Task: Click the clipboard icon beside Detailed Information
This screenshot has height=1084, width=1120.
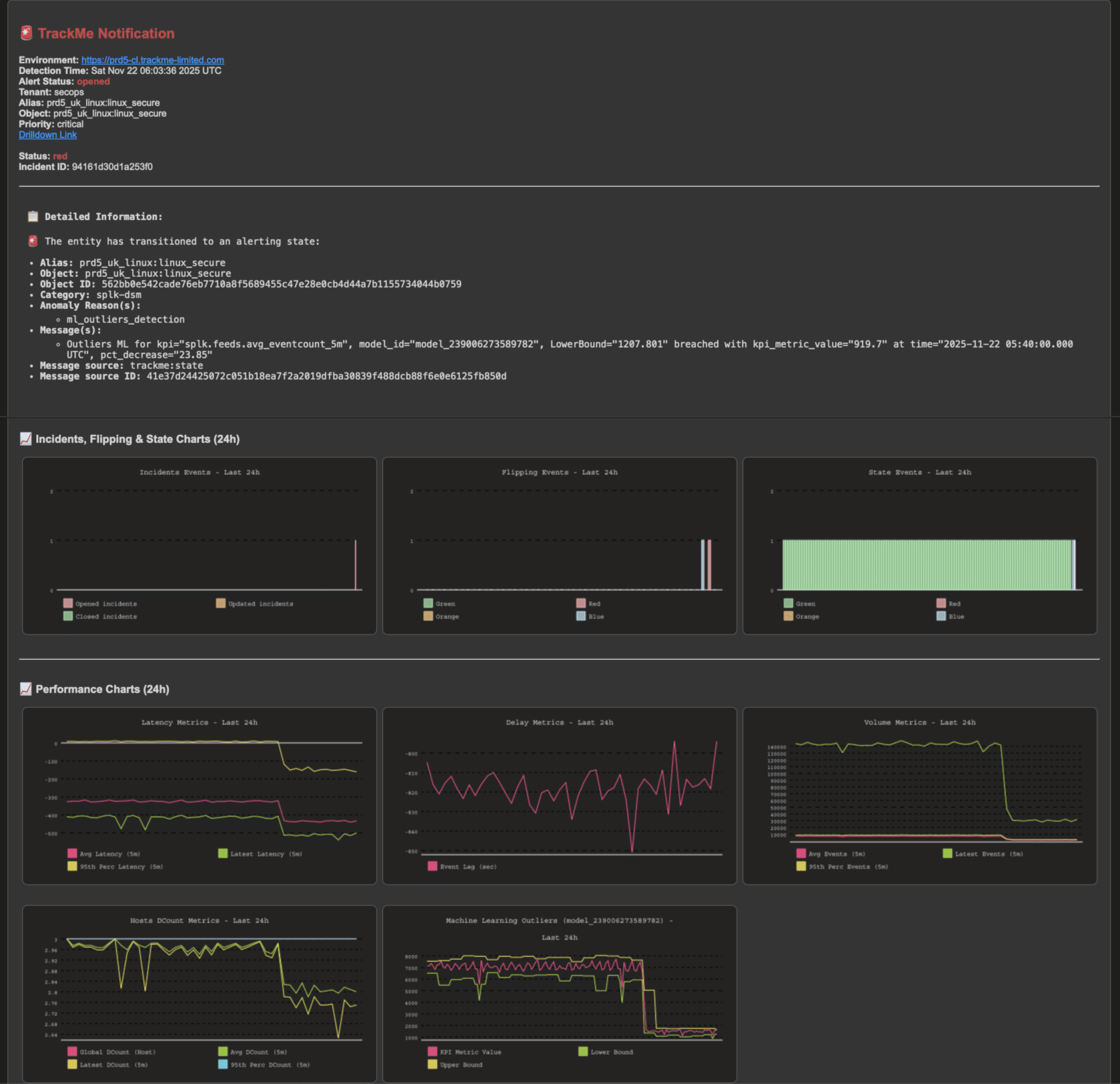Action: click(x=33, y=217)
